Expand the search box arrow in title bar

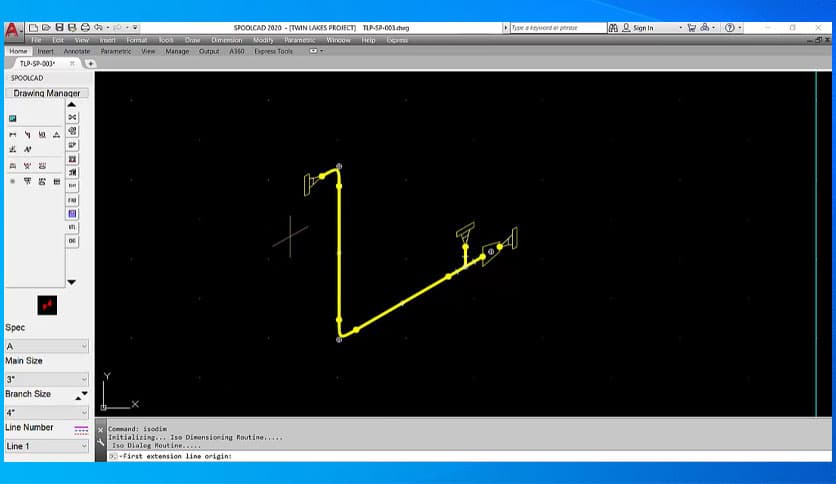click(505, 28)
